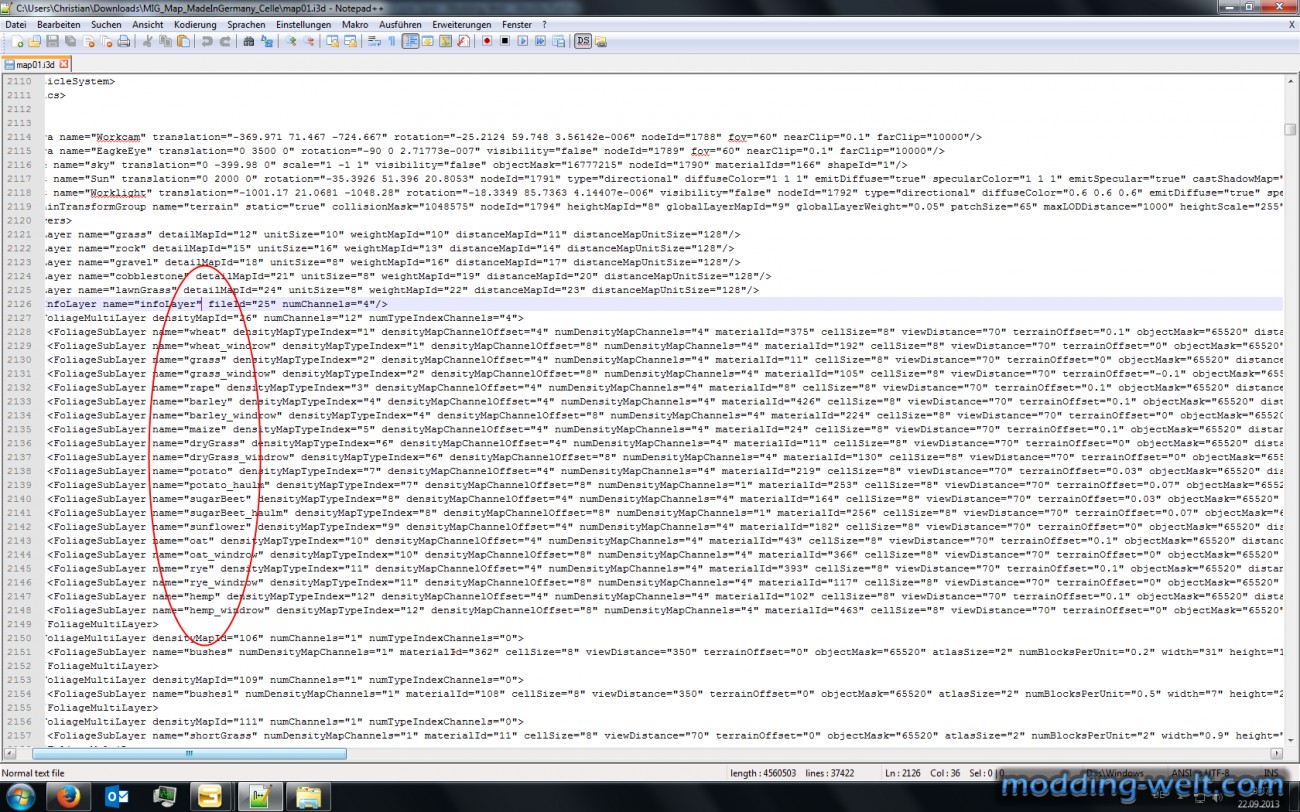The height and width of the screenshot is (812, 1300).
Task: Open the Datei menu
Action: [16, 24]
